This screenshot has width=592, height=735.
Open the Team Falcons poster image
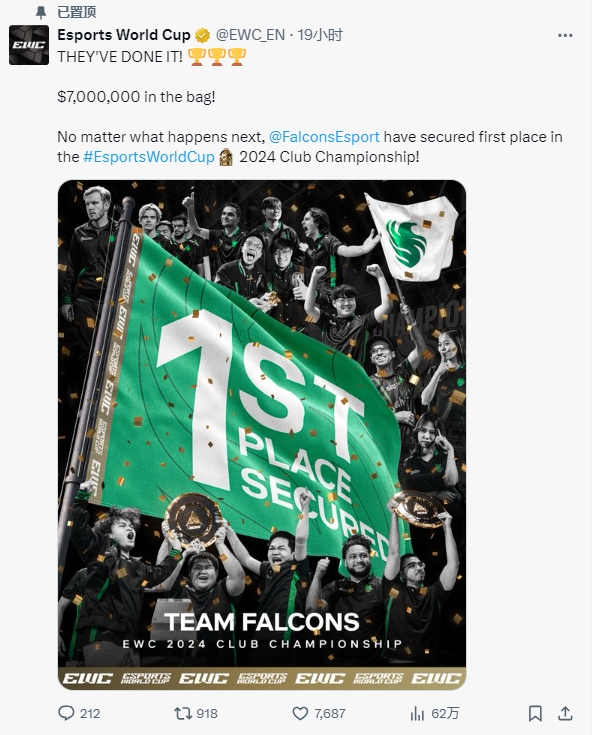262,435
